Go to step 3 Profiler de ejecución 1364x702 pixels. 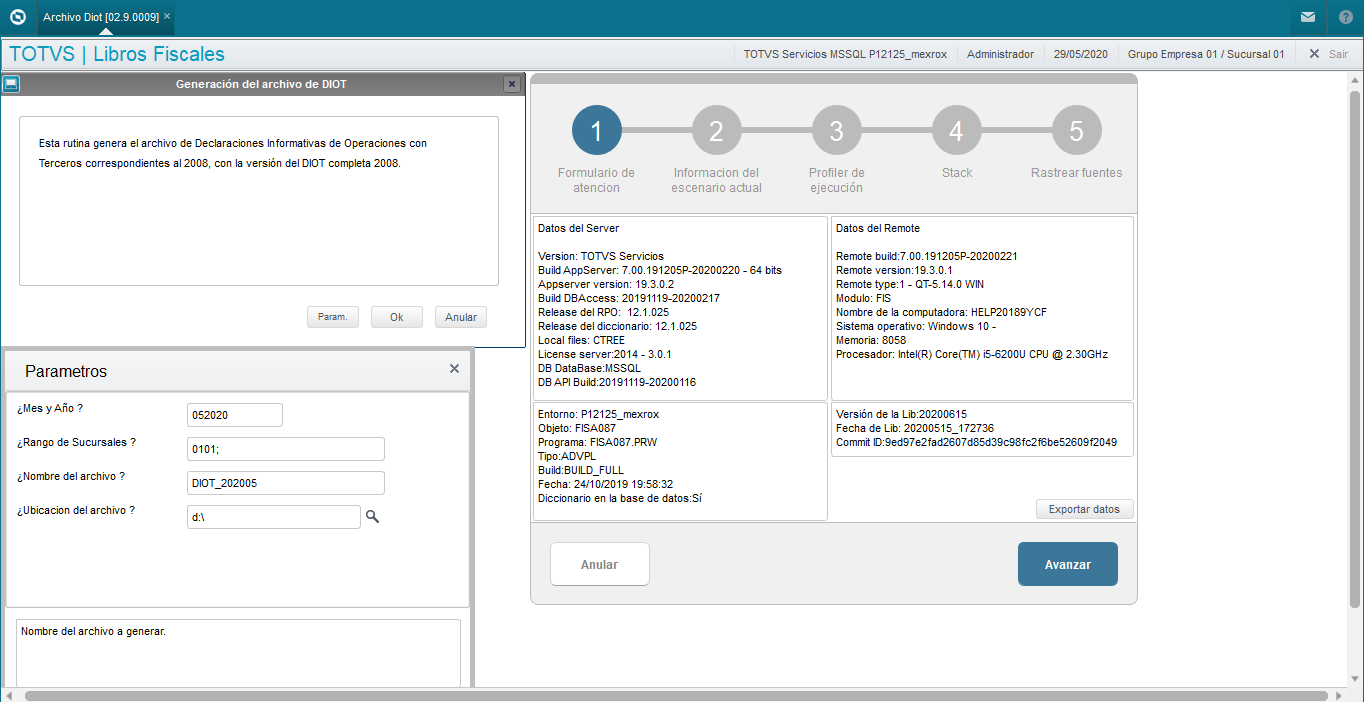(837, 131)
